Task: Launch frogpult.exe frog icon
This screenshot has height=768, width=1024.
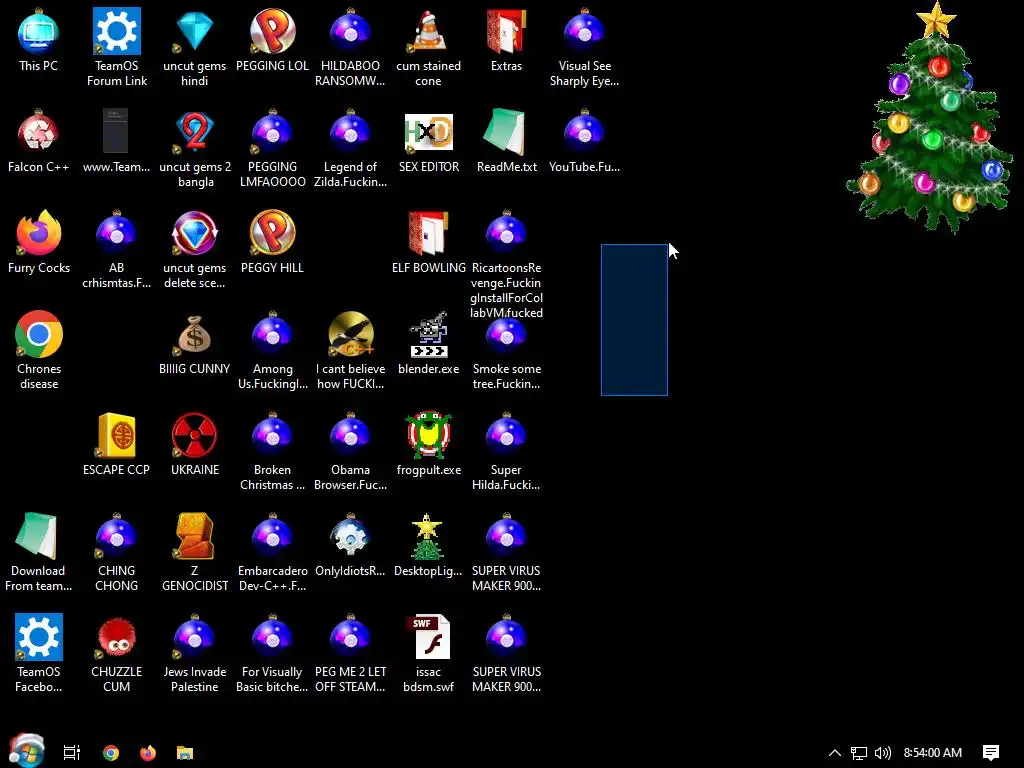Action: (x=428, y=435)
